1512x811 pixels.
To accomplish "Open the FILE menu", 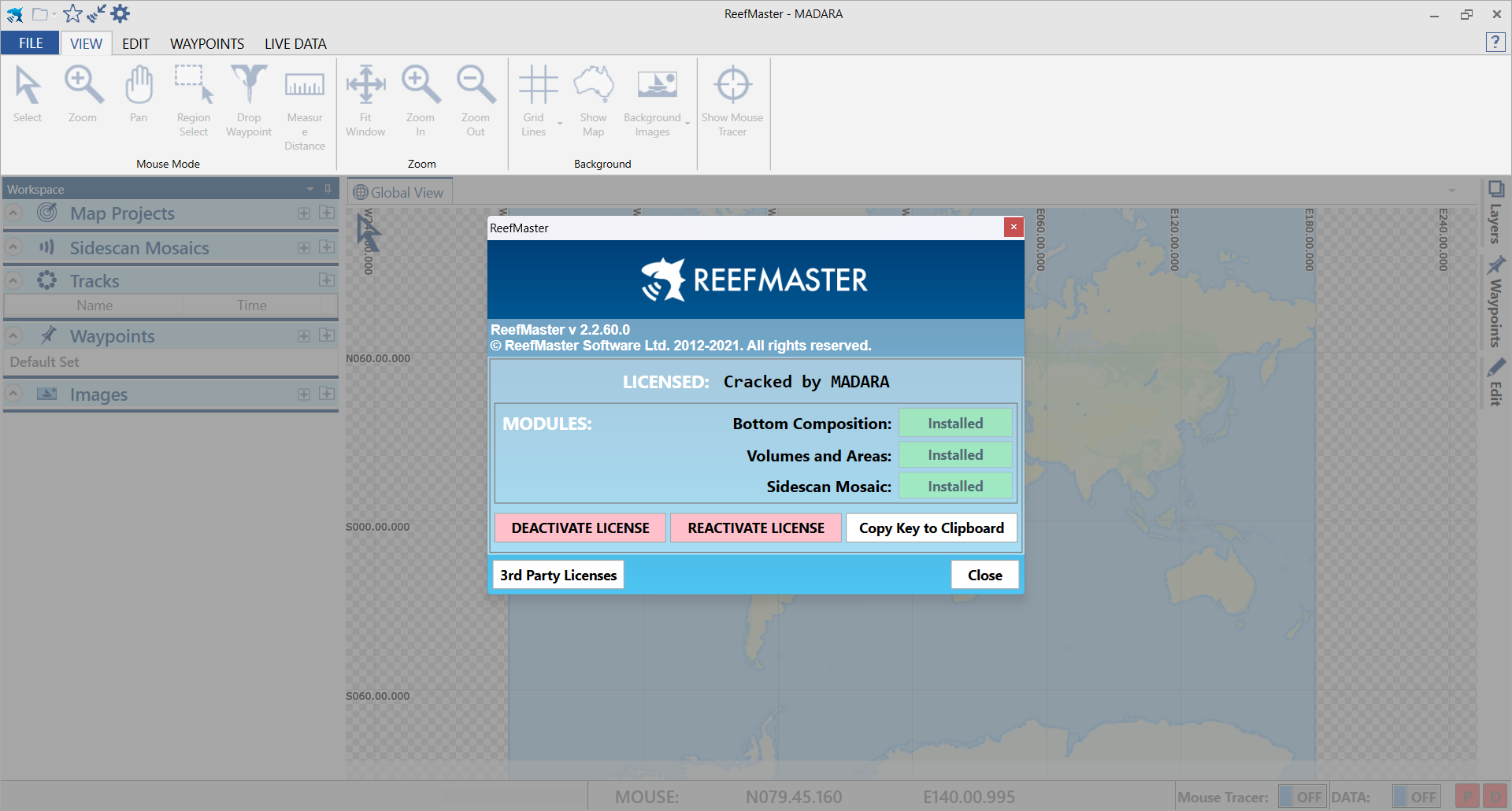I will tap(31, 43).
